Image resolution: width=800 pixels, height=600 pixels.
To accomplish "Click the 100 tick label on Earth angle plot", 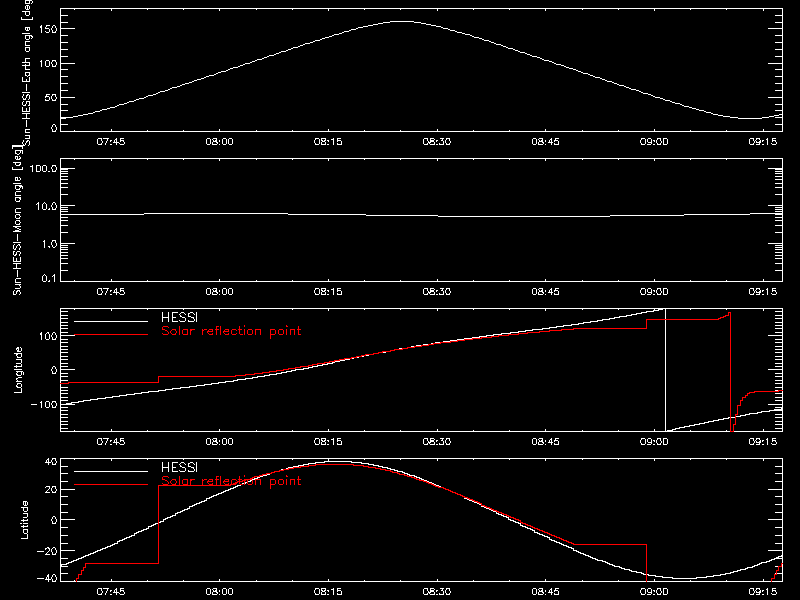I will (48, 63).
